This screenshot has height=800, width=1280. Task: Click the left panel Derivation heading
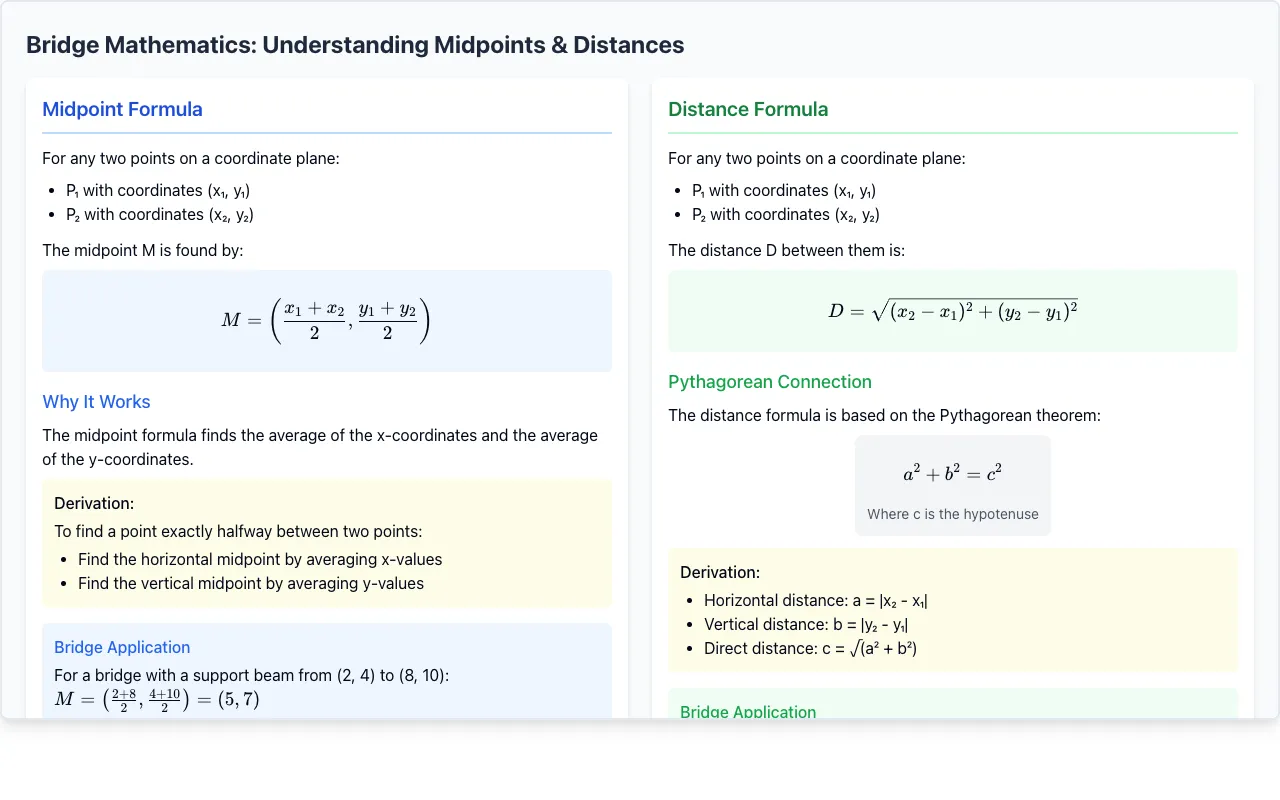94,503
